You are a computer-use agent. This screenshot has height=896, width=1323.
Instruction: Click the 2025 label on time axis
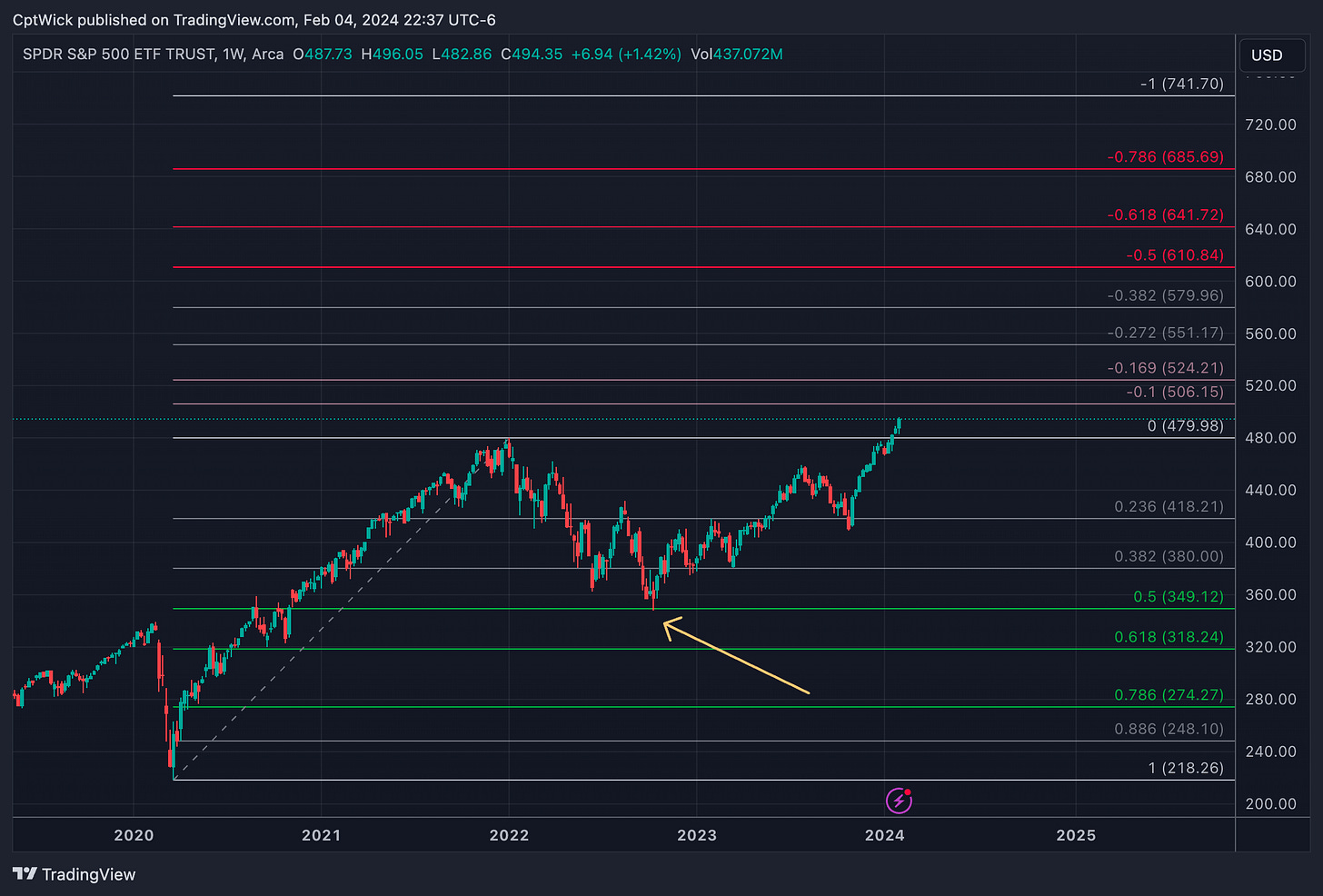point(1076,835)
